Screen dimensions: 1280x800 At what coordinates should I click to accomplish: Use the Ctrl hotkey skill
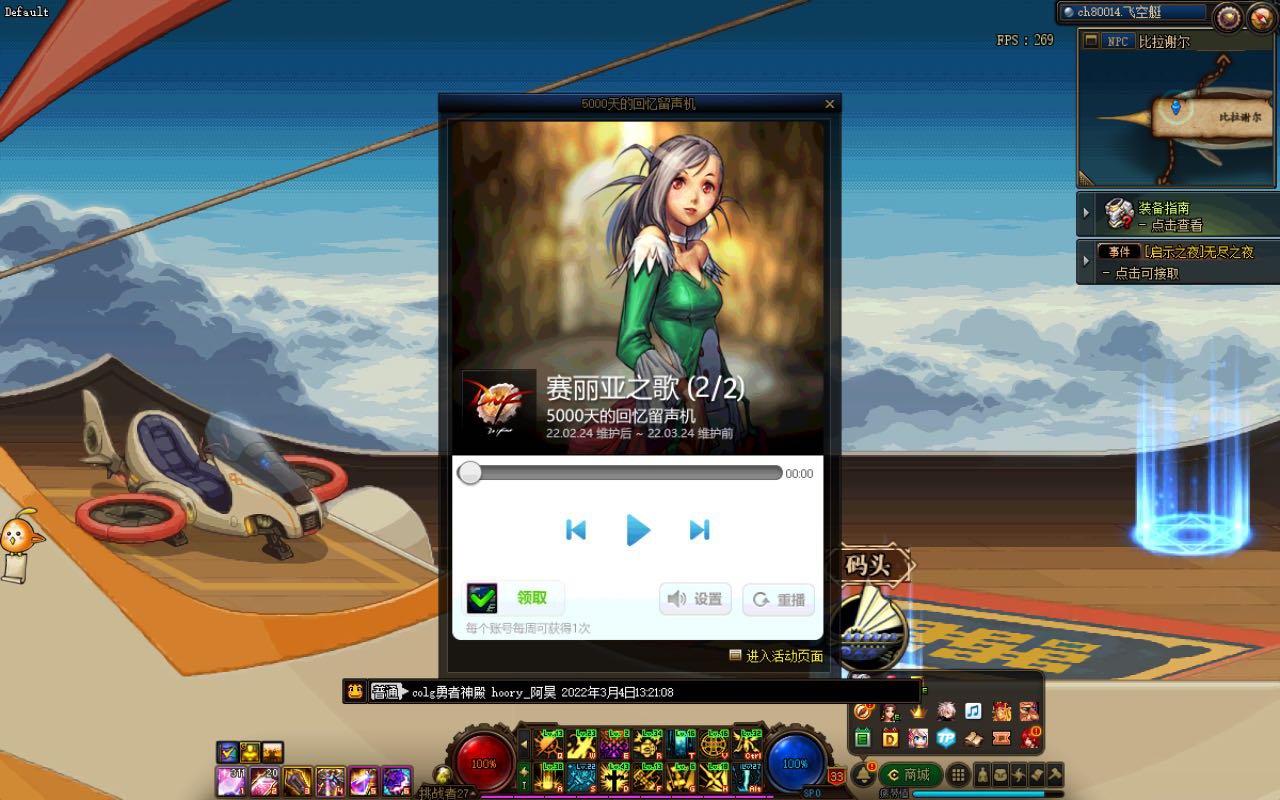pos(748,744)
